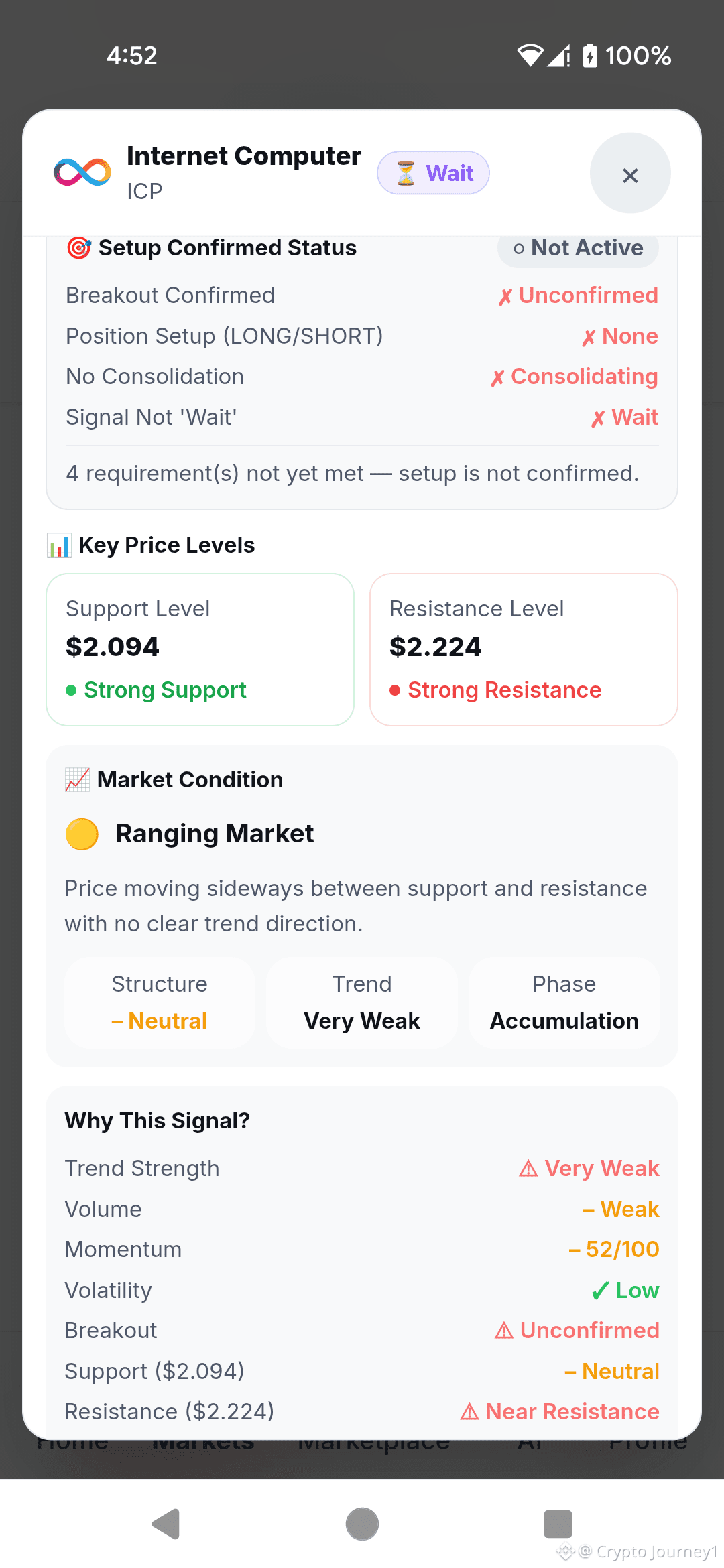This screenshot has height=1568, width=724.
Task: Tap the Android recent apps square button
Action: 558,1524
